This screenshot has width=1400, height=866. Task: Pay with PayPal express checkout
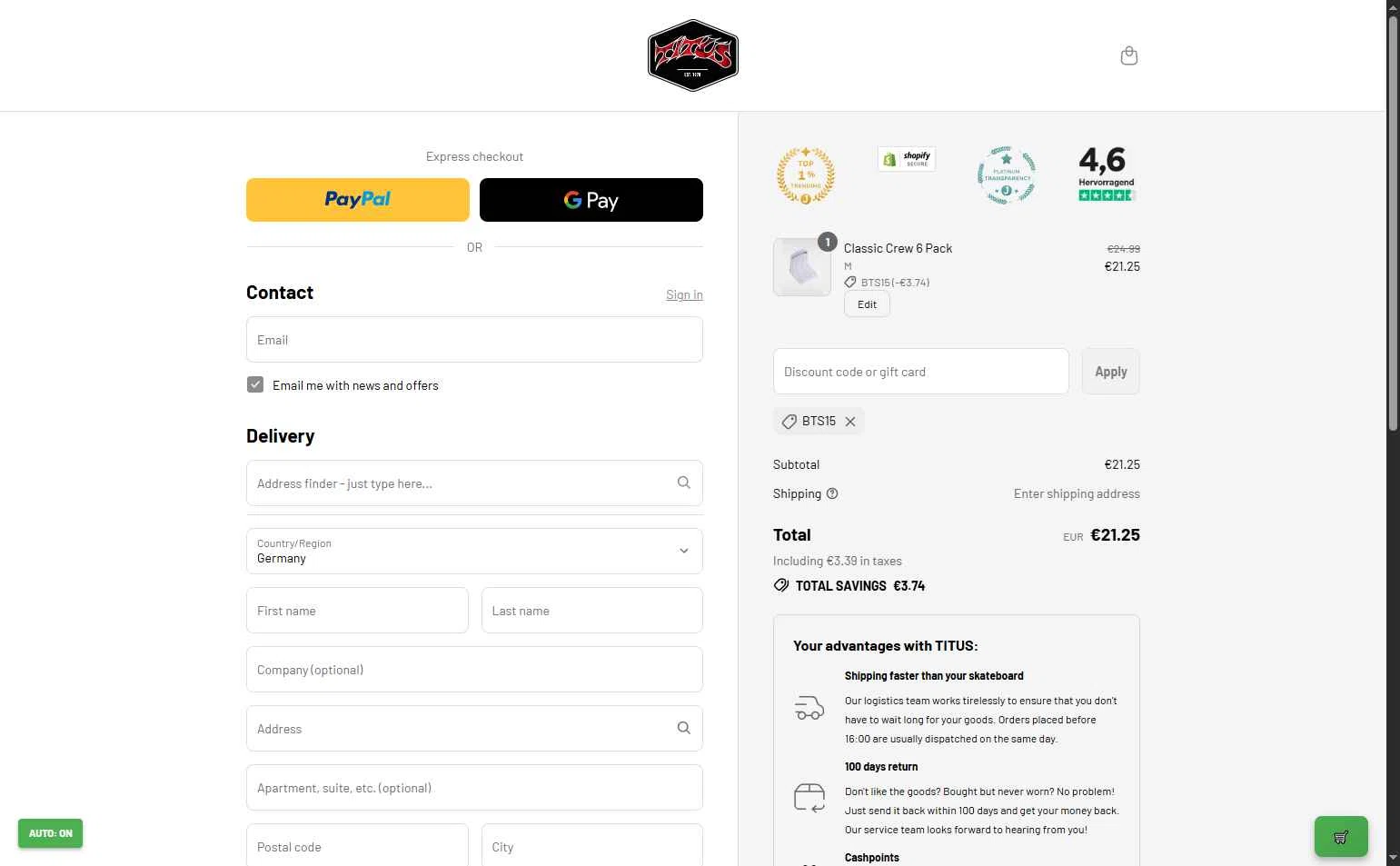coord(358,200)
